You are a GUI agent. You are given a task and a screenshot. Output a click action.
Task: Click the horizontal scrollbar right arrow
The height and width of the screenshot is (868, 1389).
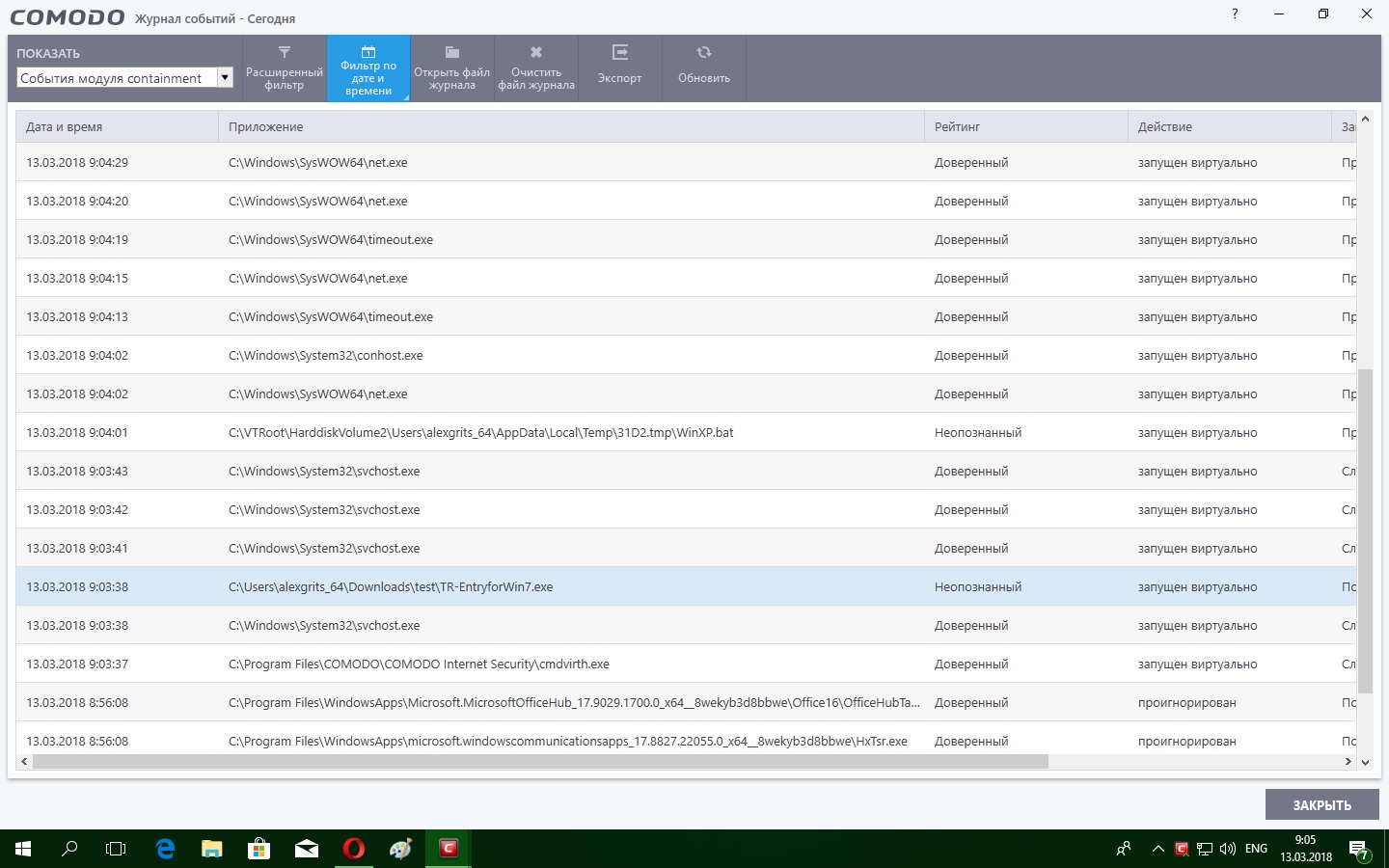1348,762
